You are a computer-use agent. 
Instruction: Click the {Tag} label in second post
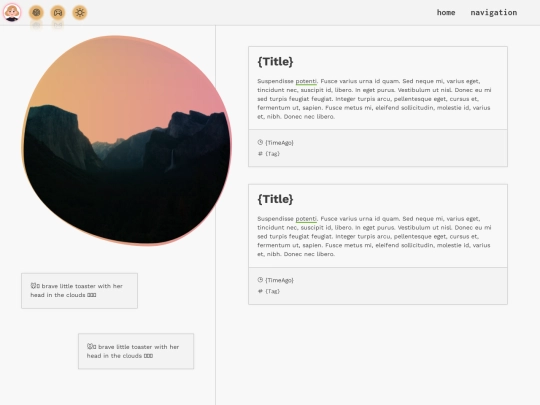coord(272,291)
